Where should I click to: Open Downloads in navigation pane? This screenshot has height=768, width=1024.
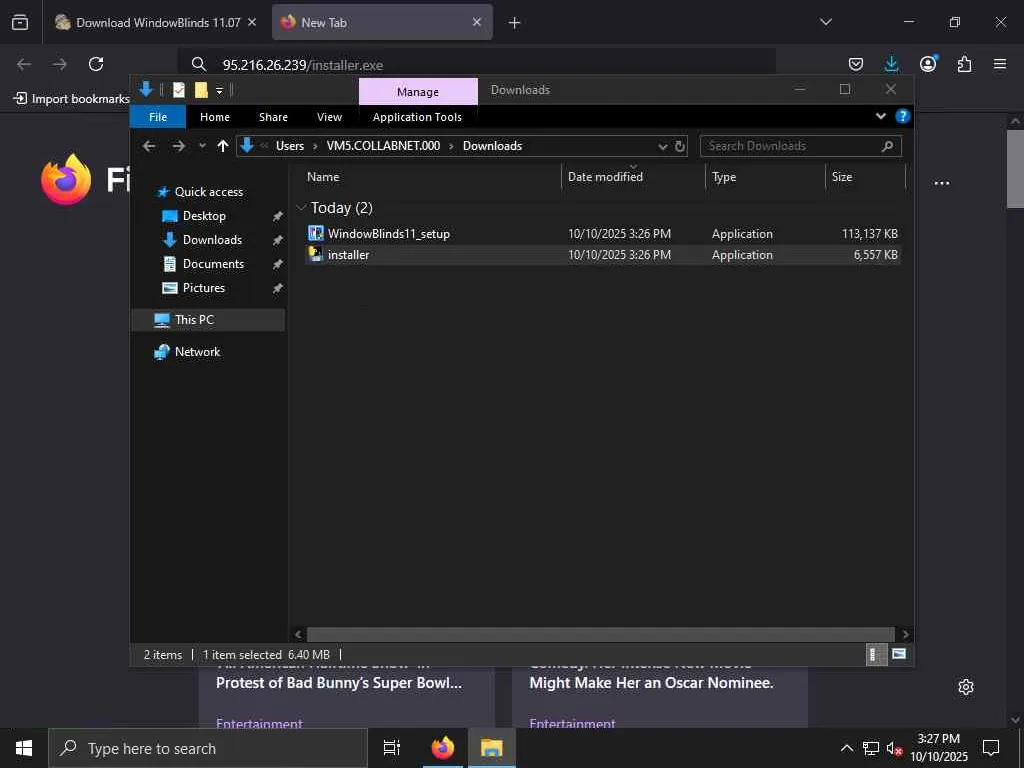tap(212, 240)
